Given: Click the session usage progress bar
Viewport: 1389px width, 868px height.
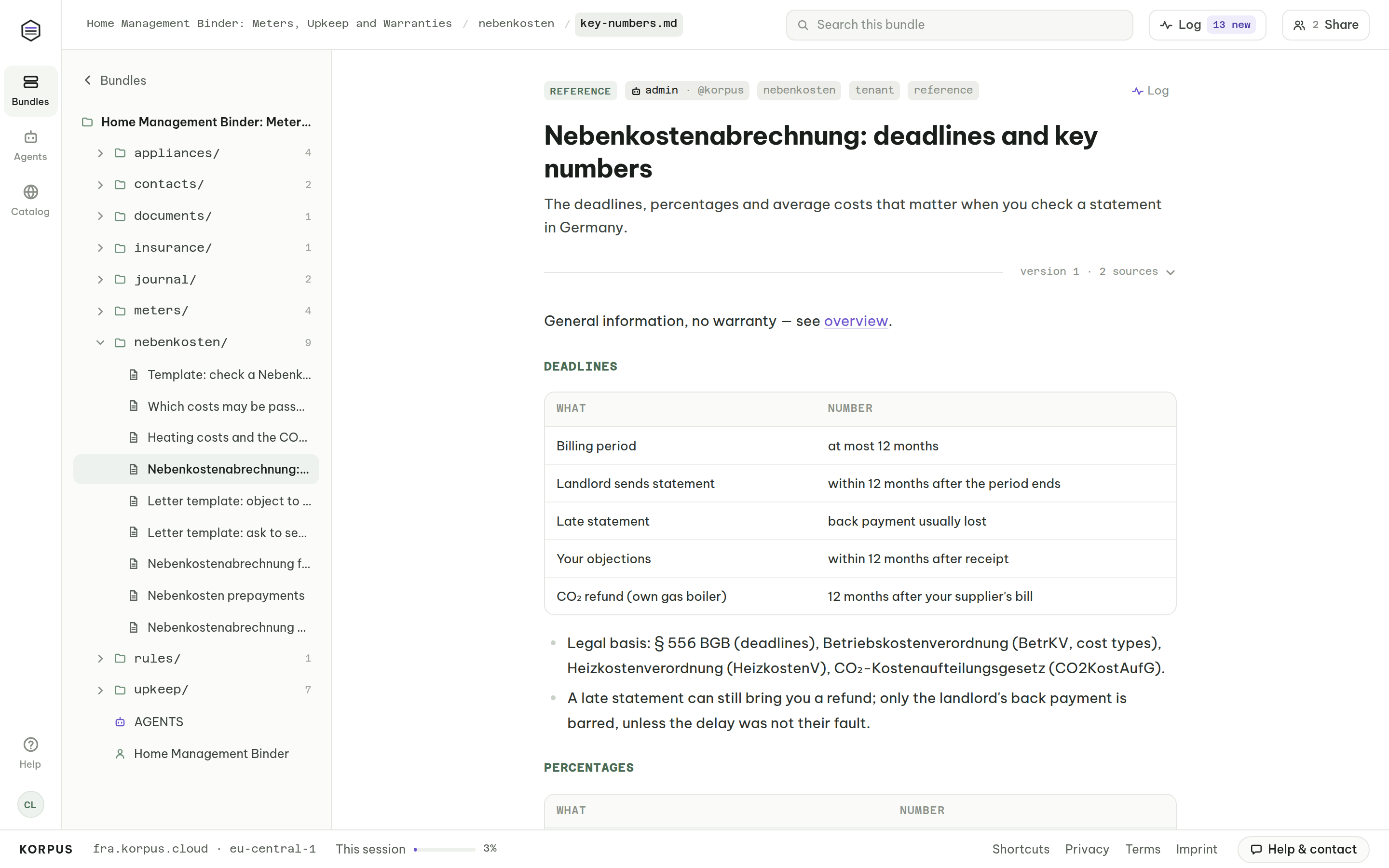Looking at the screenshot, I should point(444,849).
